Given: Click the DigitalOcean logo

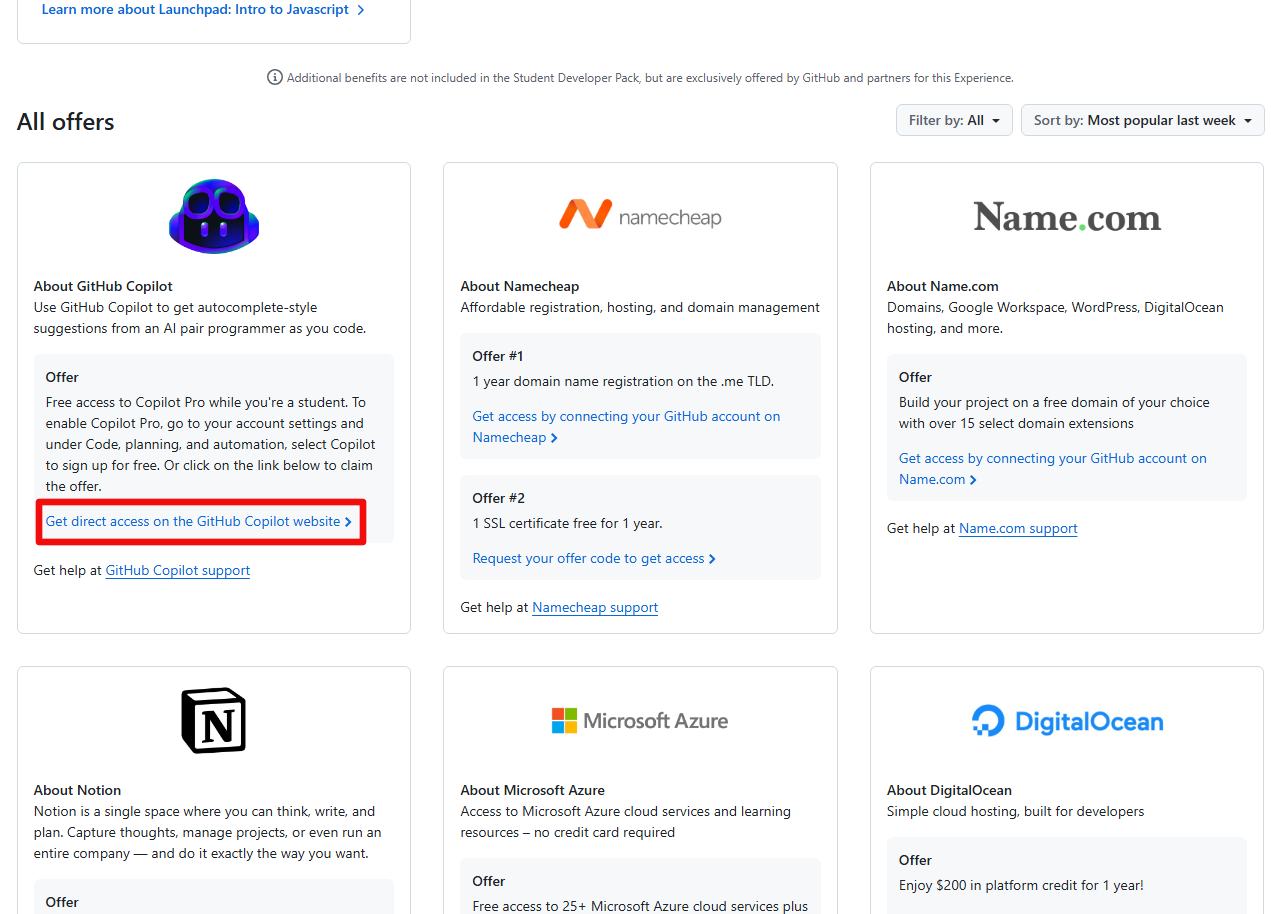Looking at the screenshot, I should (1067, 721).
